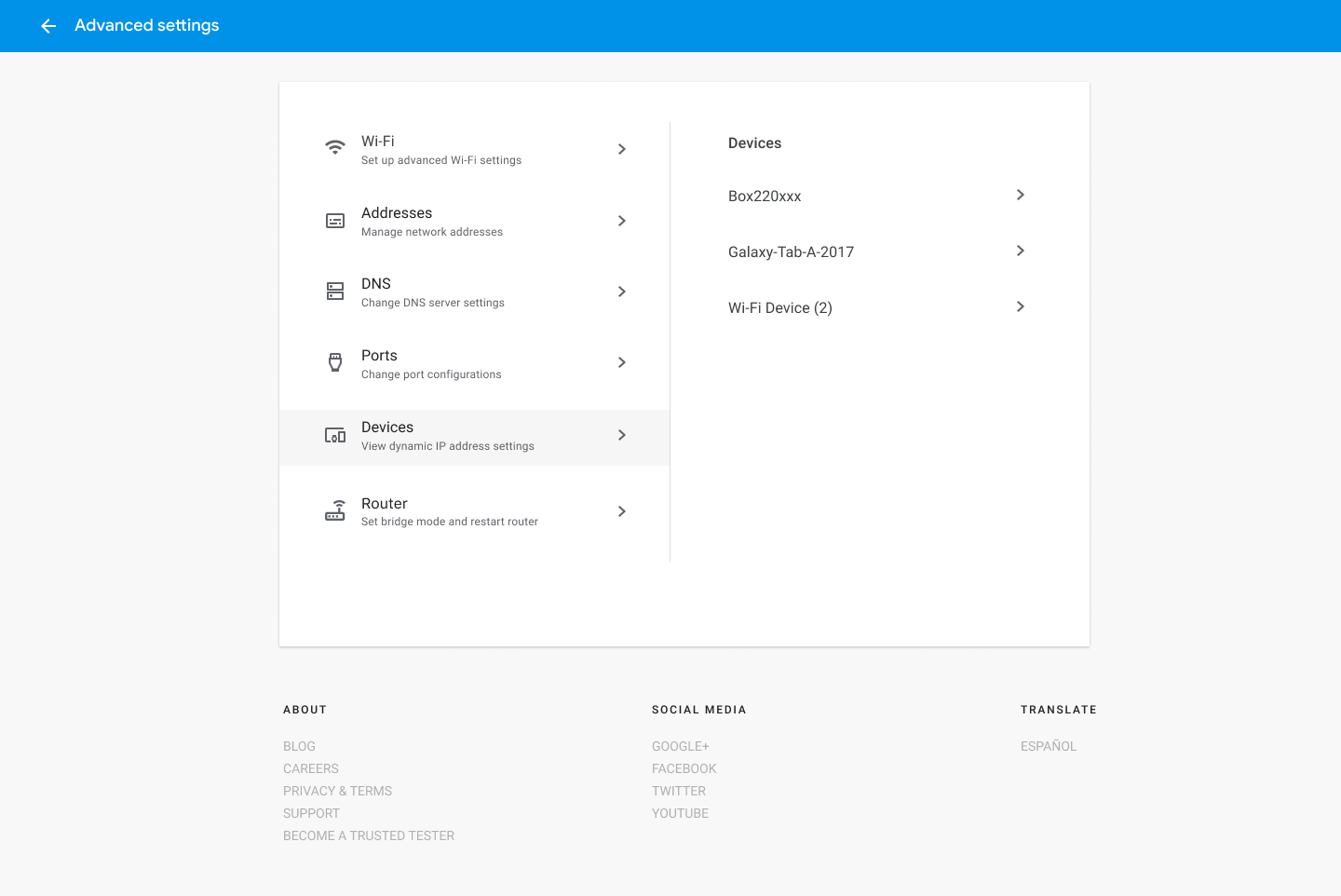Screen dimensions: 1341x896
Task: Open the SUPPORT link
Action: [311, 813]
